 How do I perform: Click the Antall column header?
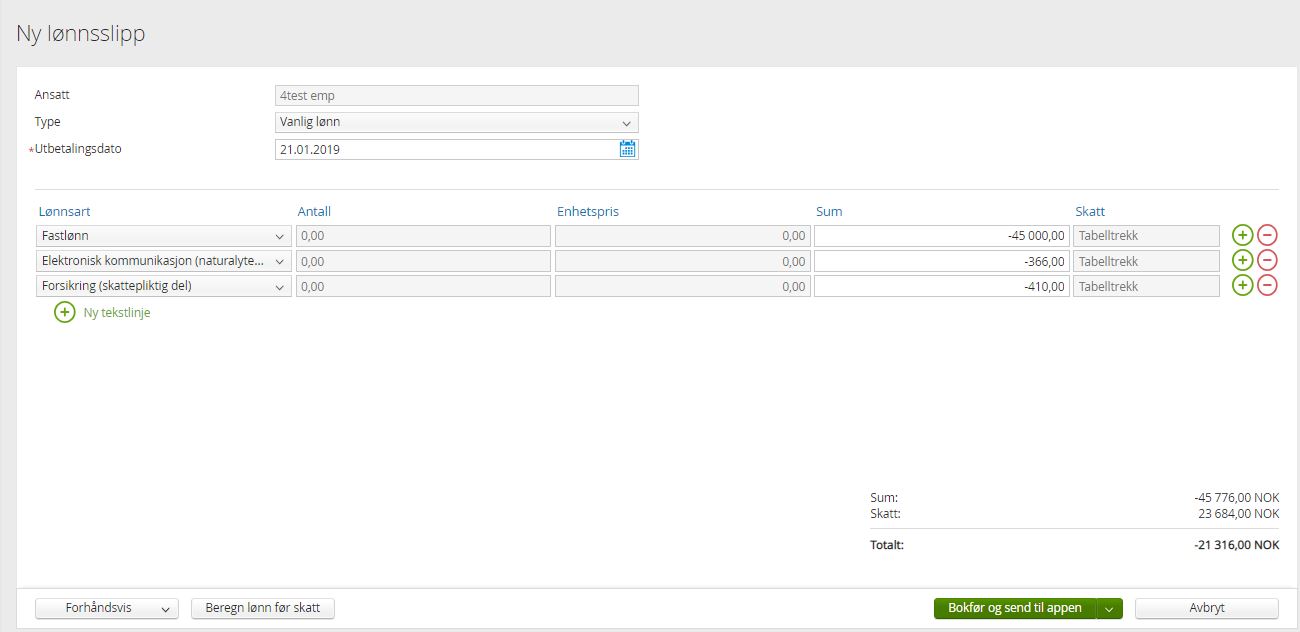click(x=314, y=212)
